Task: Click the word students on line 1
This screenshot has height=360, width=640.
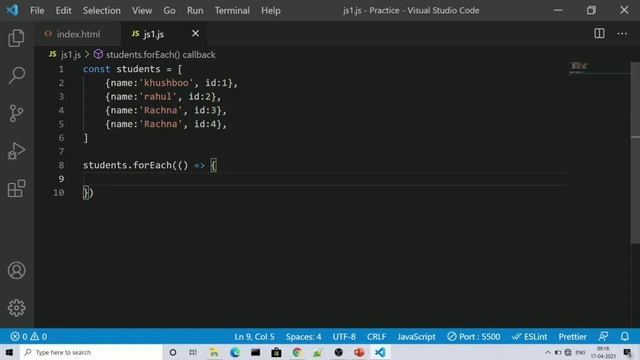Action: click(x=138, y=69)
